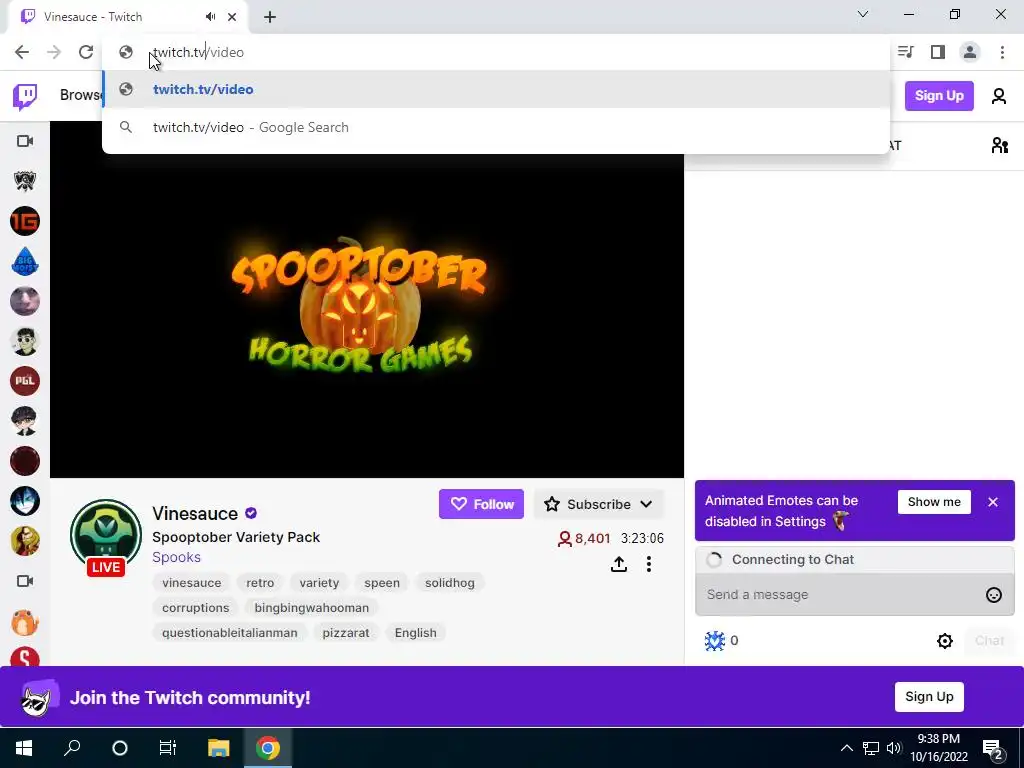Viewport: 1024px width, 768px height.
Task: Open the Big Moist blue drop channel avatar
Action: (25, 261)
